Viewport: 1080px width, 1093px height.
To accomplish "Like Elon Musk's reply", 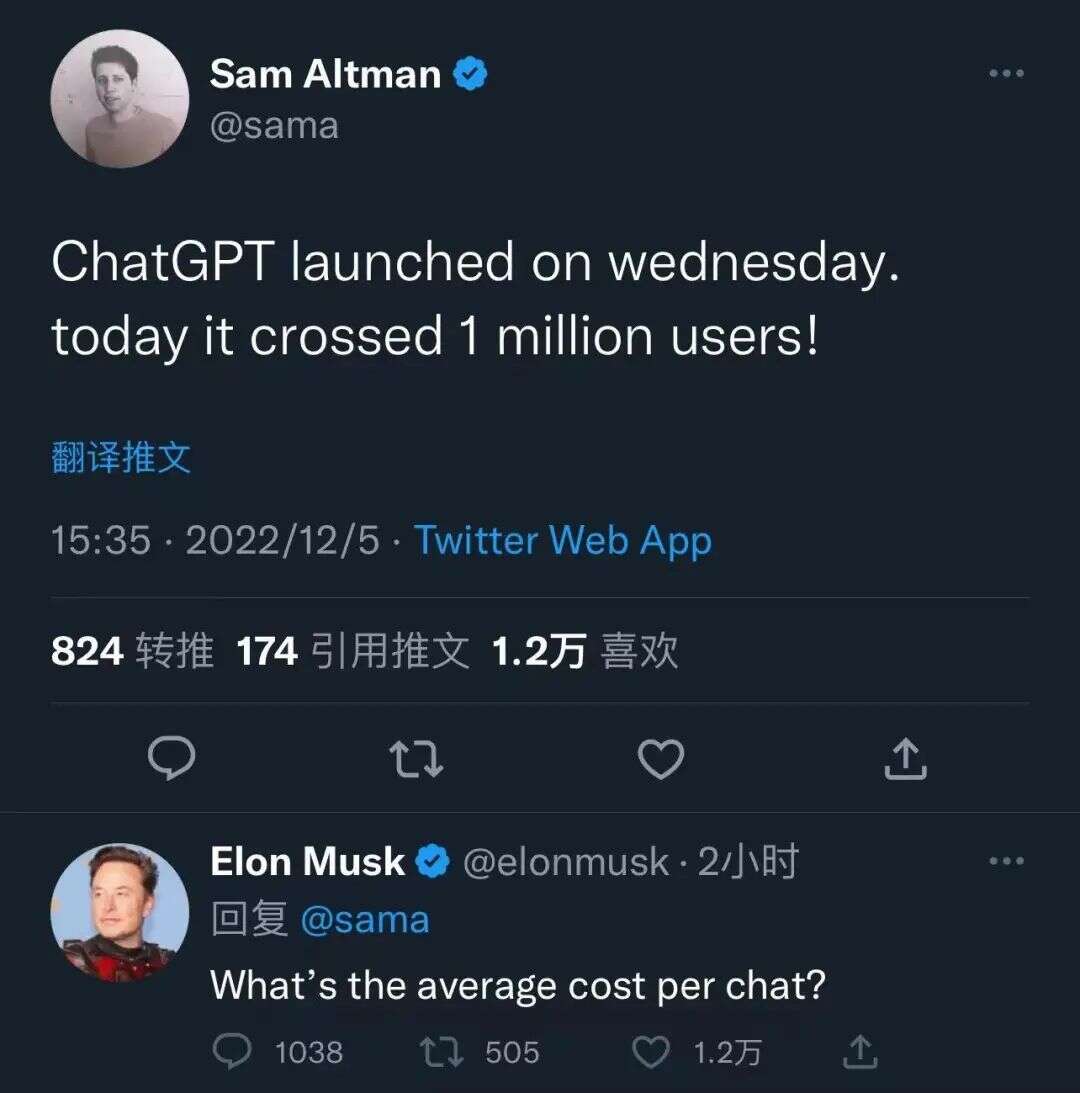I will click(x=652, y=1051).
